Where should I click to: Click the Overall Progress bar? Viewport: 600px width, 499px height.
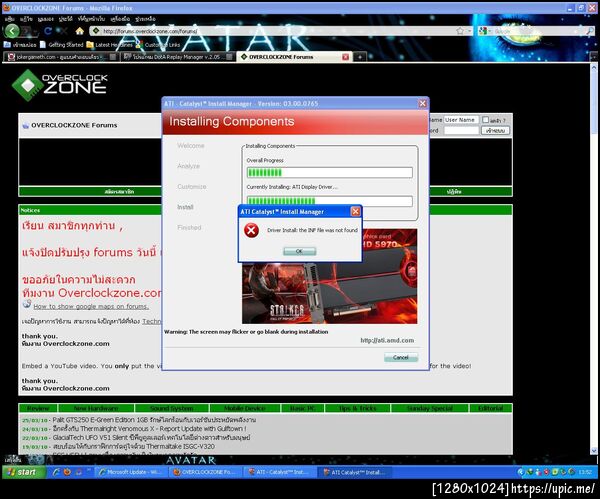(329, 173)
